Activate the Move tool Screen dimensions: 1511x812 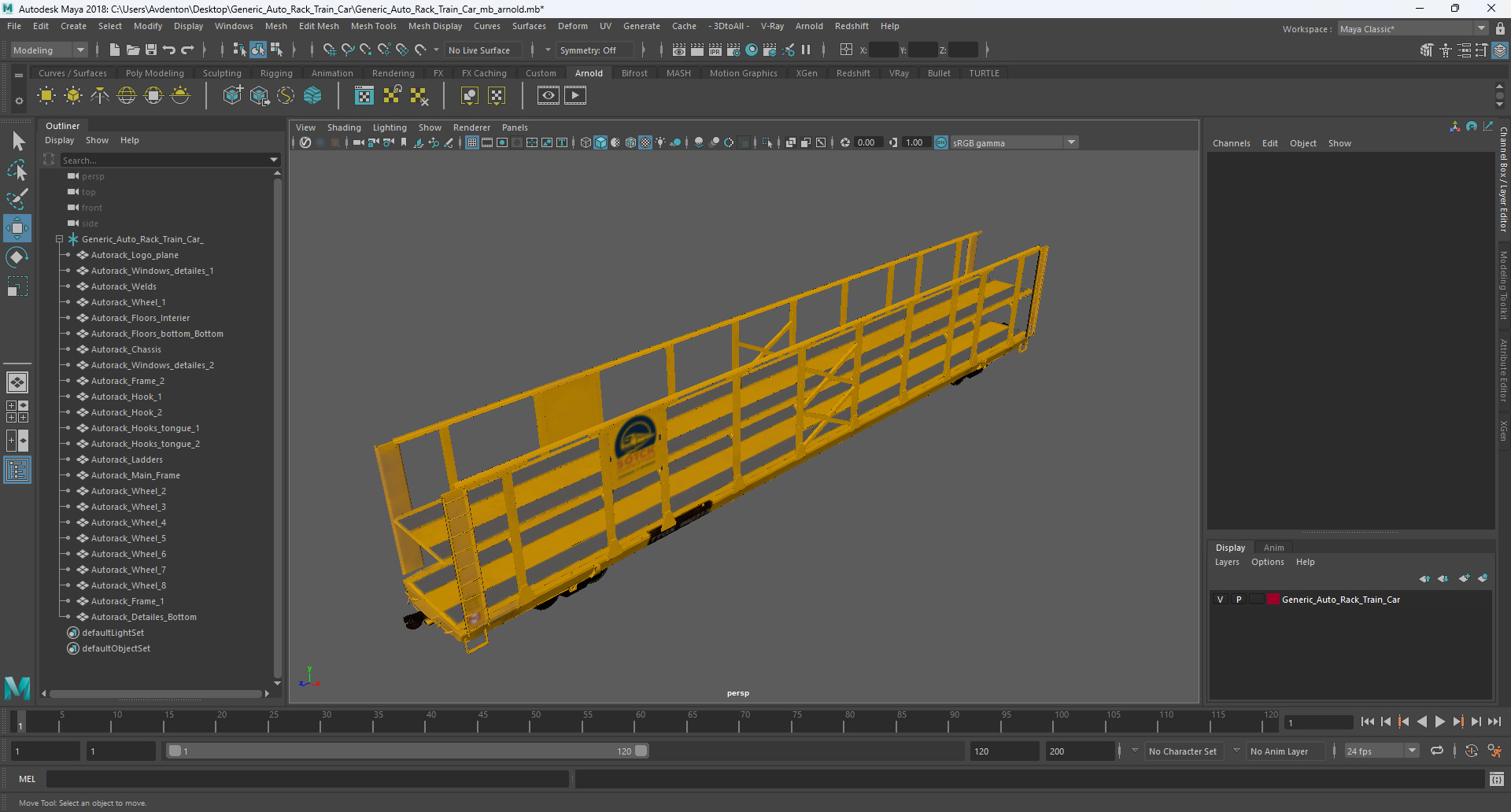pyautogui.click(x=17, y=228)
